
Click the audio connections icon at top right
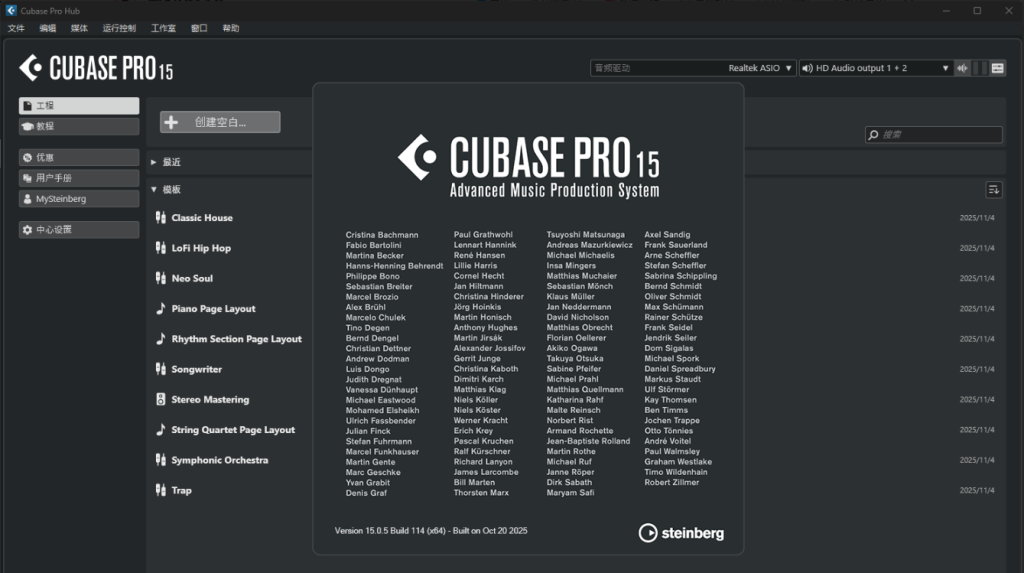pyautogui.click(x=997, y=68)
